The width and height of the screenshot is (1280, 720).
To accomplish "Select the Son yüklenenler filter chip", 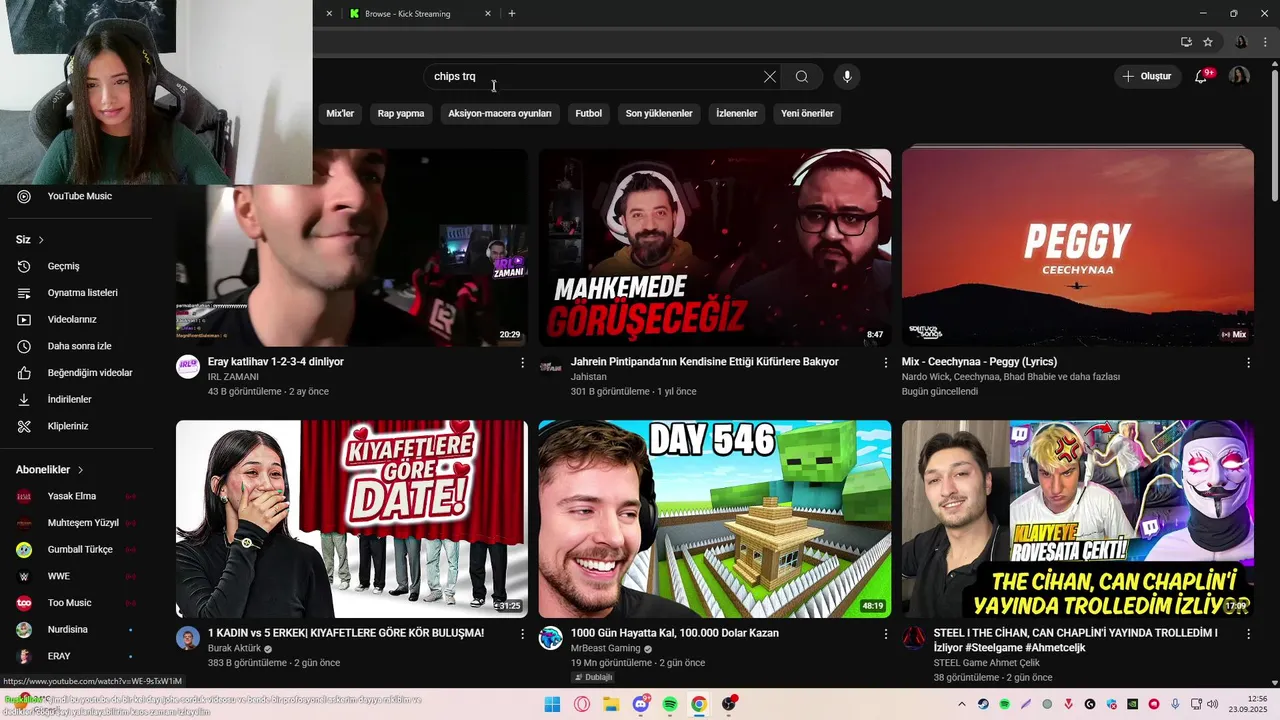I will [659, 114].
